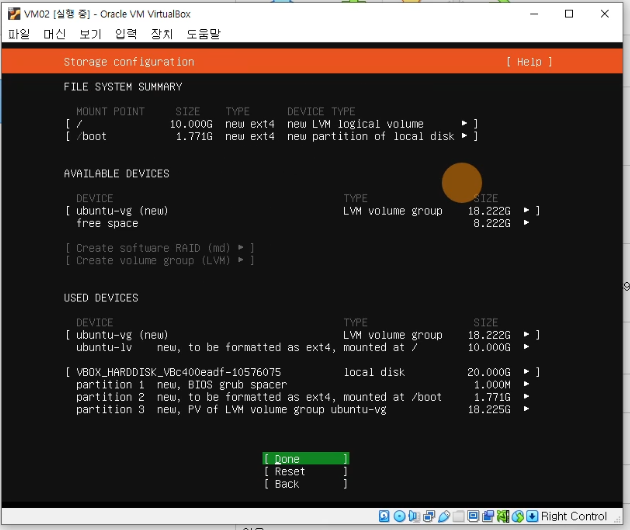Screen dimensions: 630x530
Task: Click 'LVM volume group' type under AVAILABLE DEVICES
Action: click(x=393, y=211)
